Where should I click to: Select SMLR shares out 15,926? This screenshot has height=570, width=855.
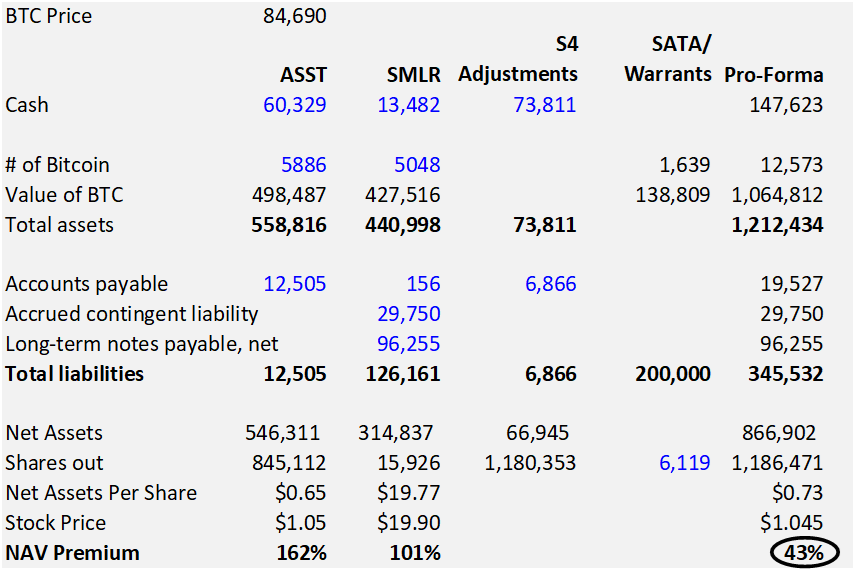click(x=408, y=463)
